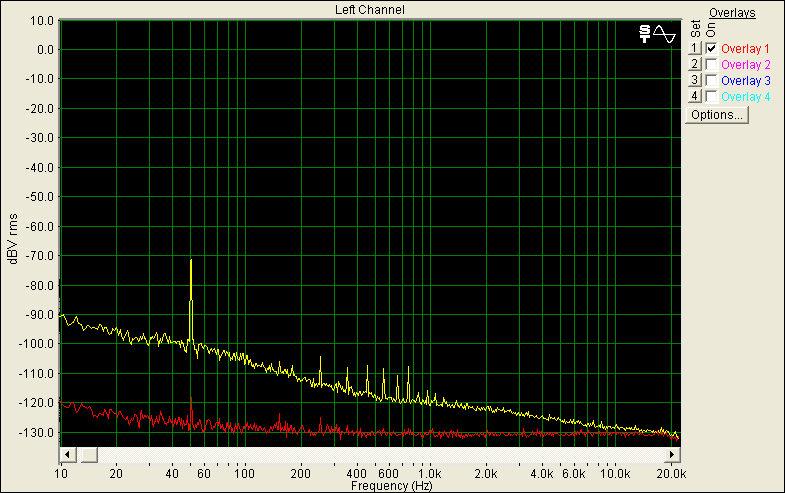Click the magenta Overlay 2 text label
785x493 pixels.
pyautogui.click(x=745, y=64)
